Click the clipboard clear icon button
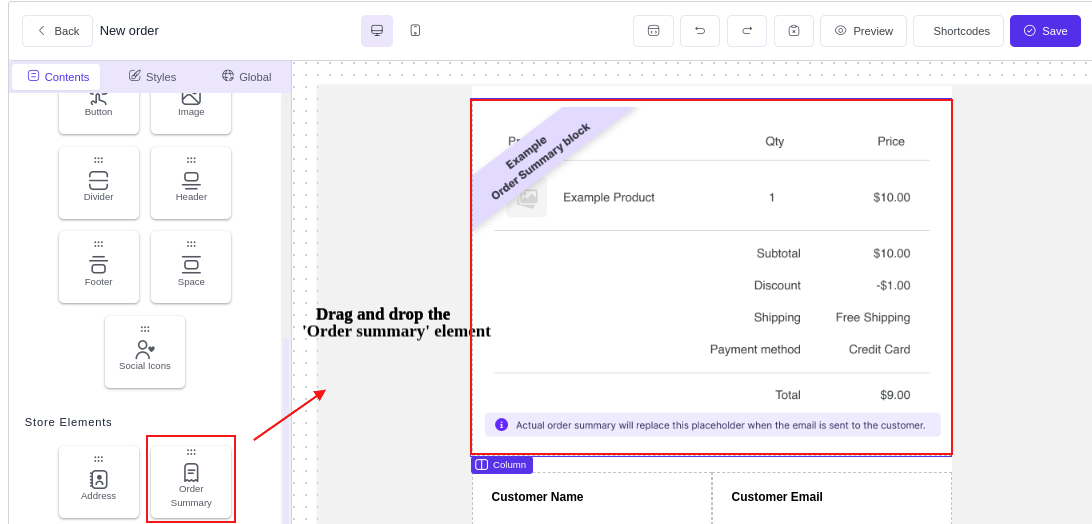Image resolution: width=1092 pixels, height=524 pixels. coord(794,31)
